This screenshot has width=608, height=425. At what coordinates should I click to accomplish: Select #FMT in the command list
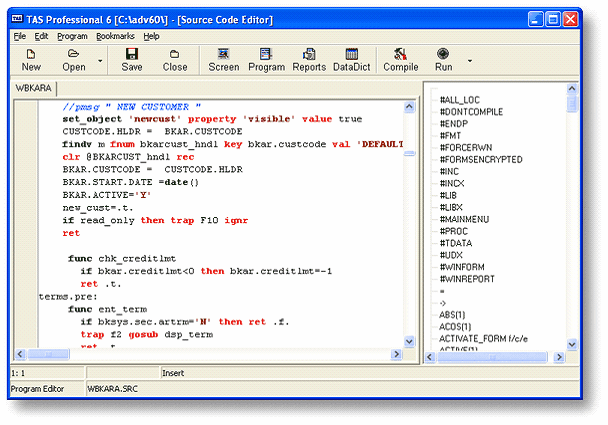450,136
